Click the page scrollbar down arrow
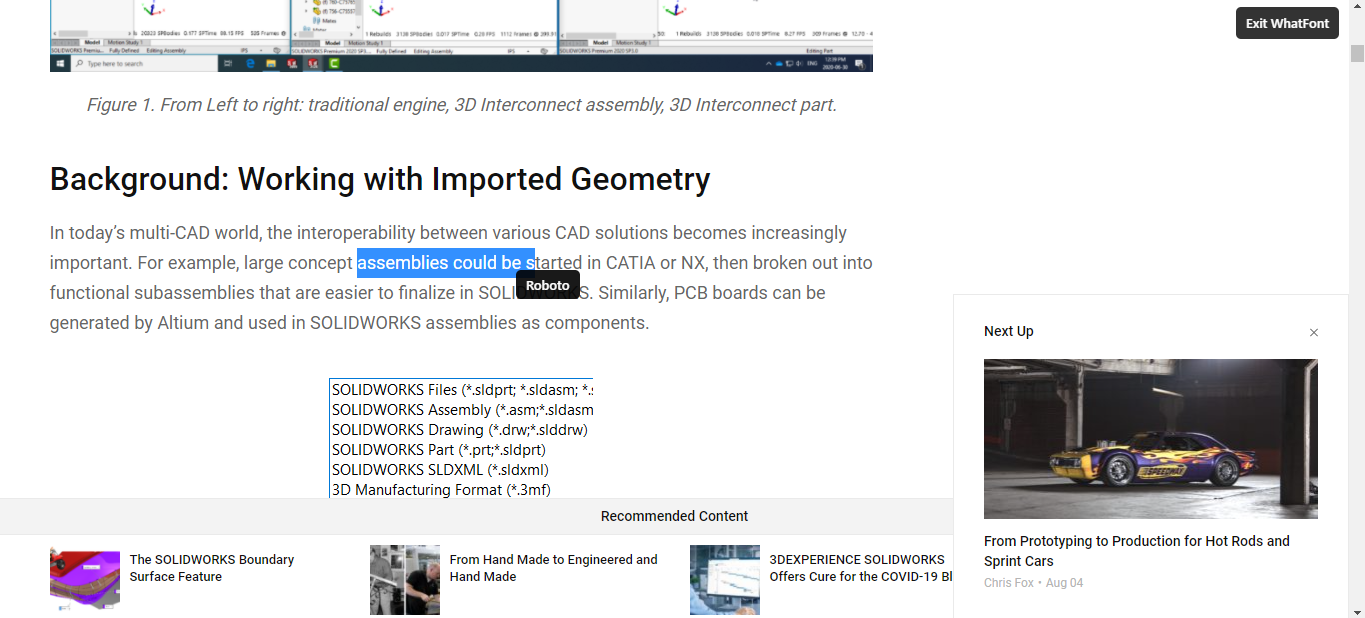Viewport: 1365px width, 618px height. pyautogui.click(x=1357, y=610)
